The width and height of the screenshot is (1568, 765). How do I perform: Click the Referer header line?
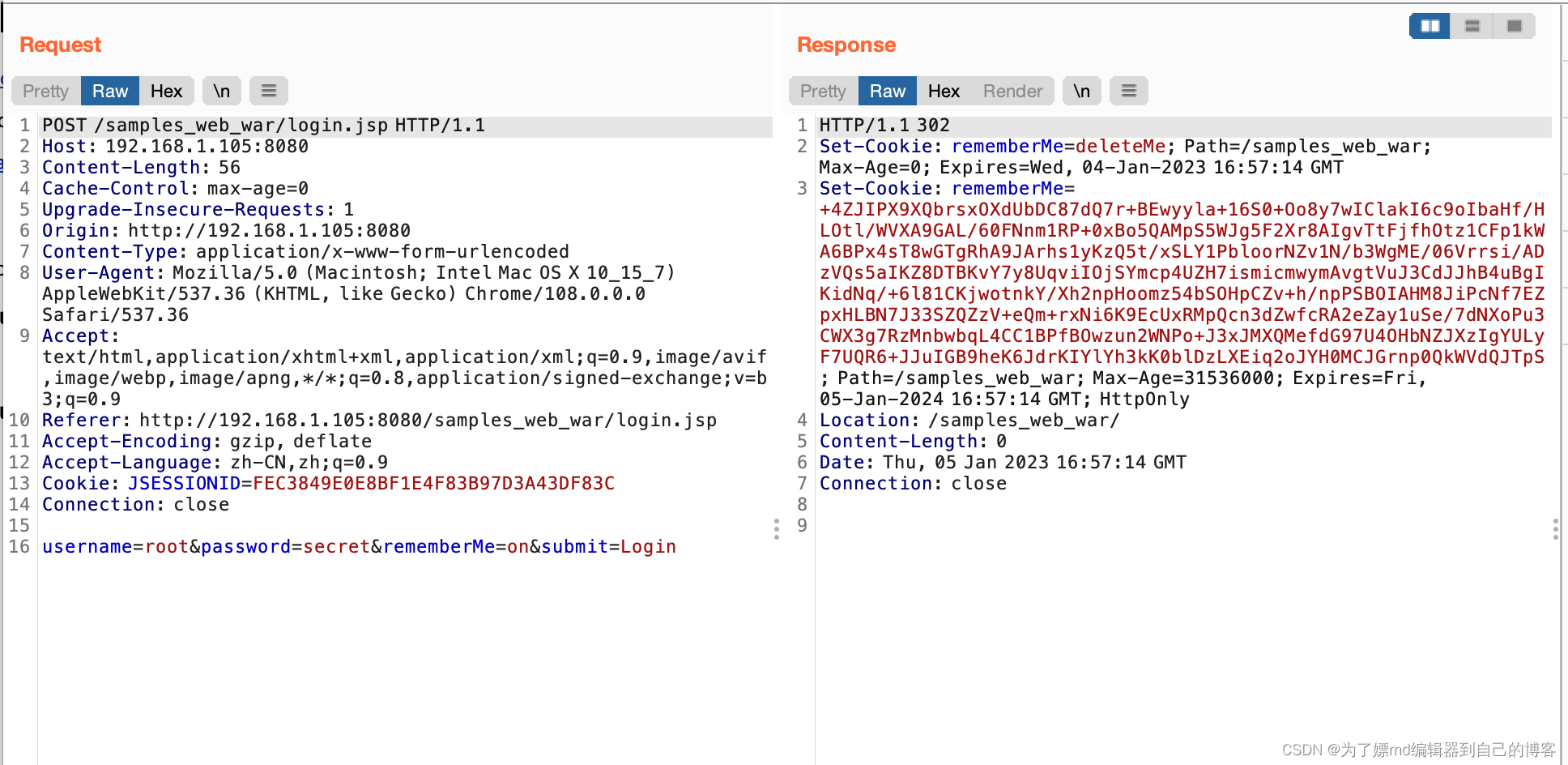coord(379,421)
